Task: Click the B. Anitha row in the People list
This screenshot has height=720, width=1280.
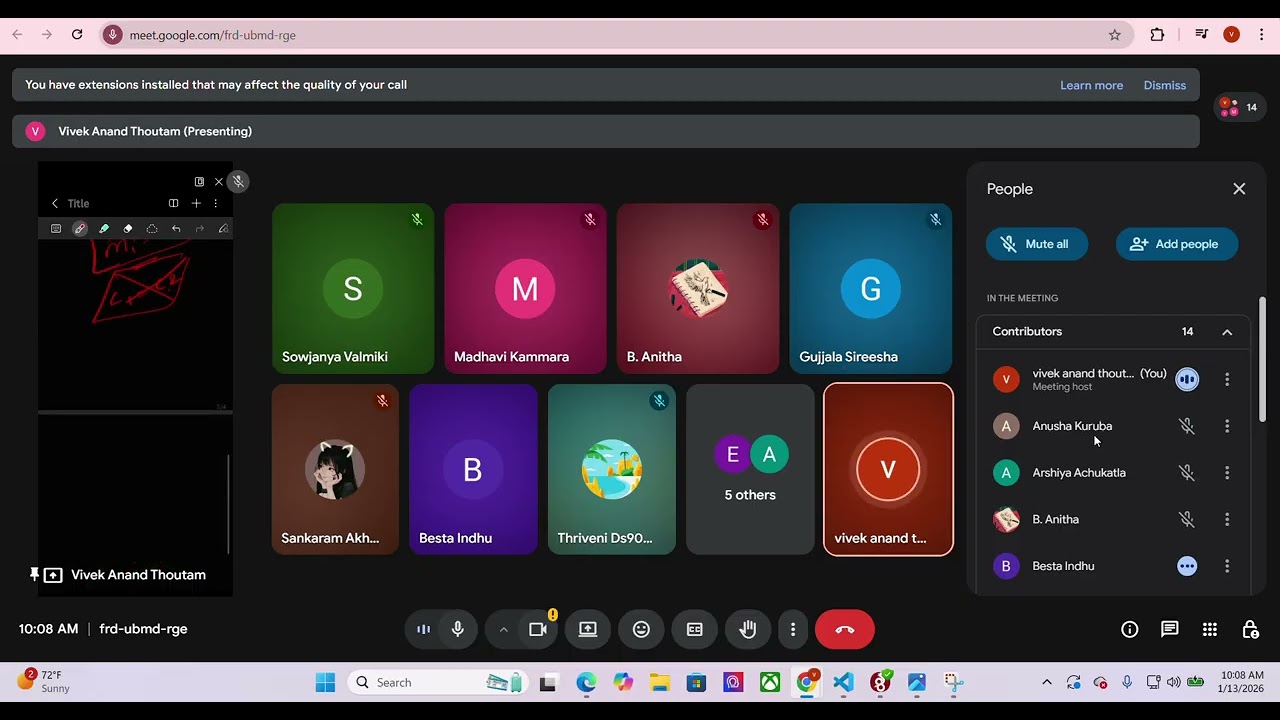Action: click(x=1113, y=520)
